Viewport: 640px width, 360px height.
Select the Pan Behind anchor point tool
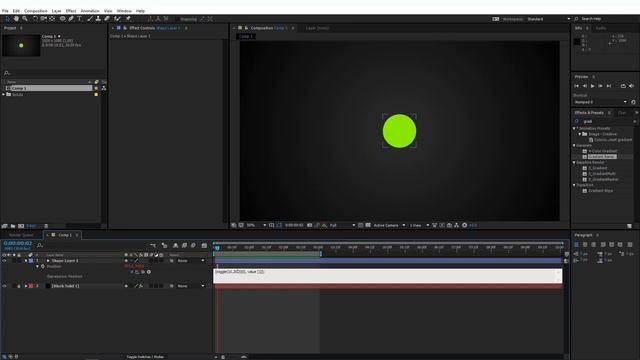[52, 19]
